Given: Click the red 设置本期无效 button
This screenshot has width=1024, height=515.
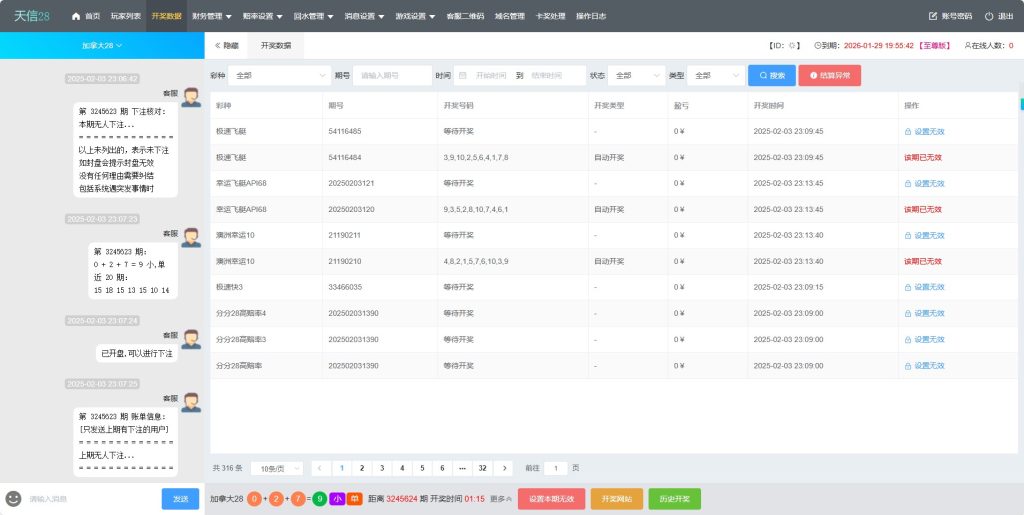Looking at the screenshot, I should (x=551, y=498).
